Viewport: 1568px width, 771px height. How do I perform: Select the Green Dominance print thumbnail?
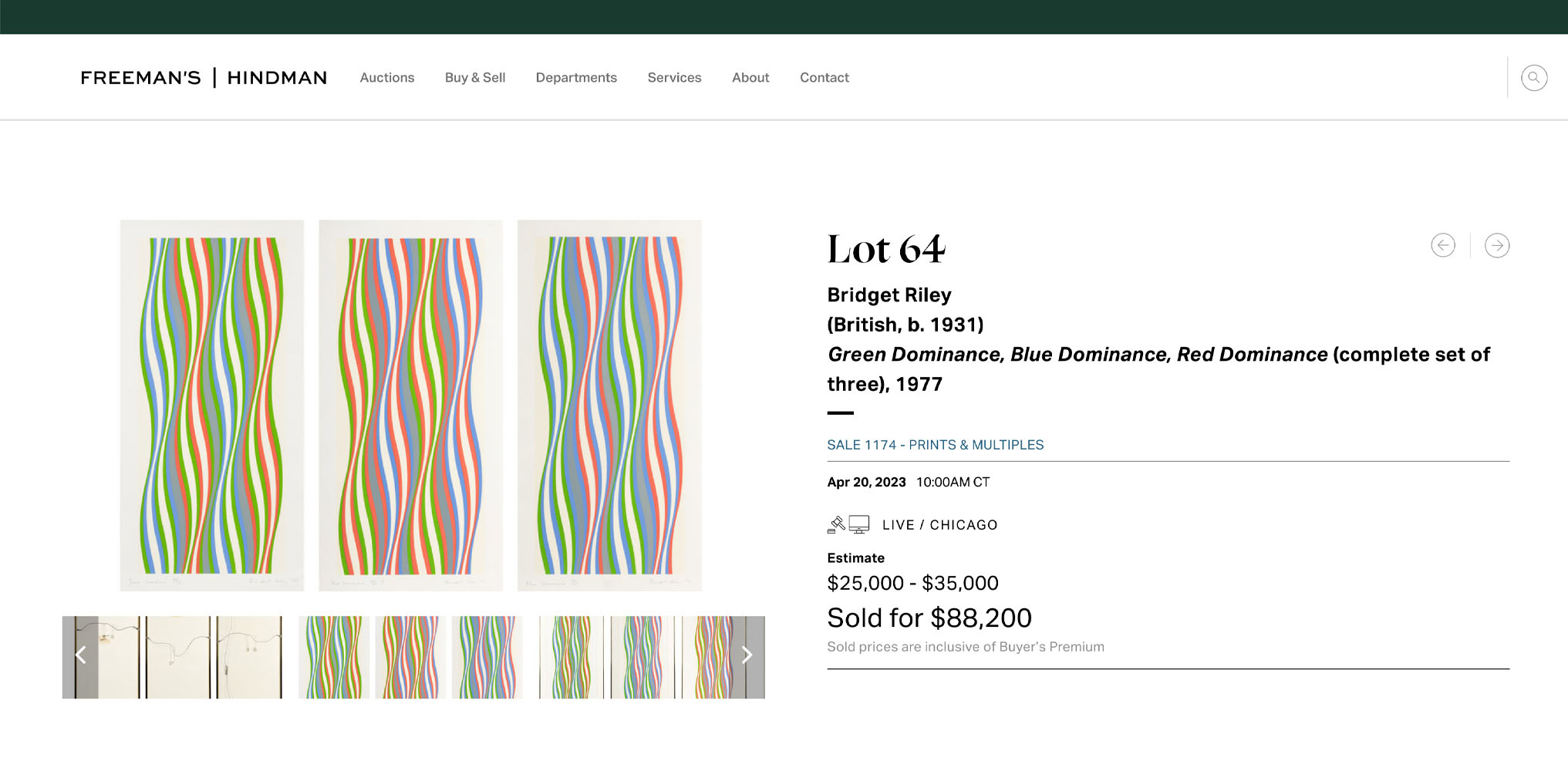333,657
